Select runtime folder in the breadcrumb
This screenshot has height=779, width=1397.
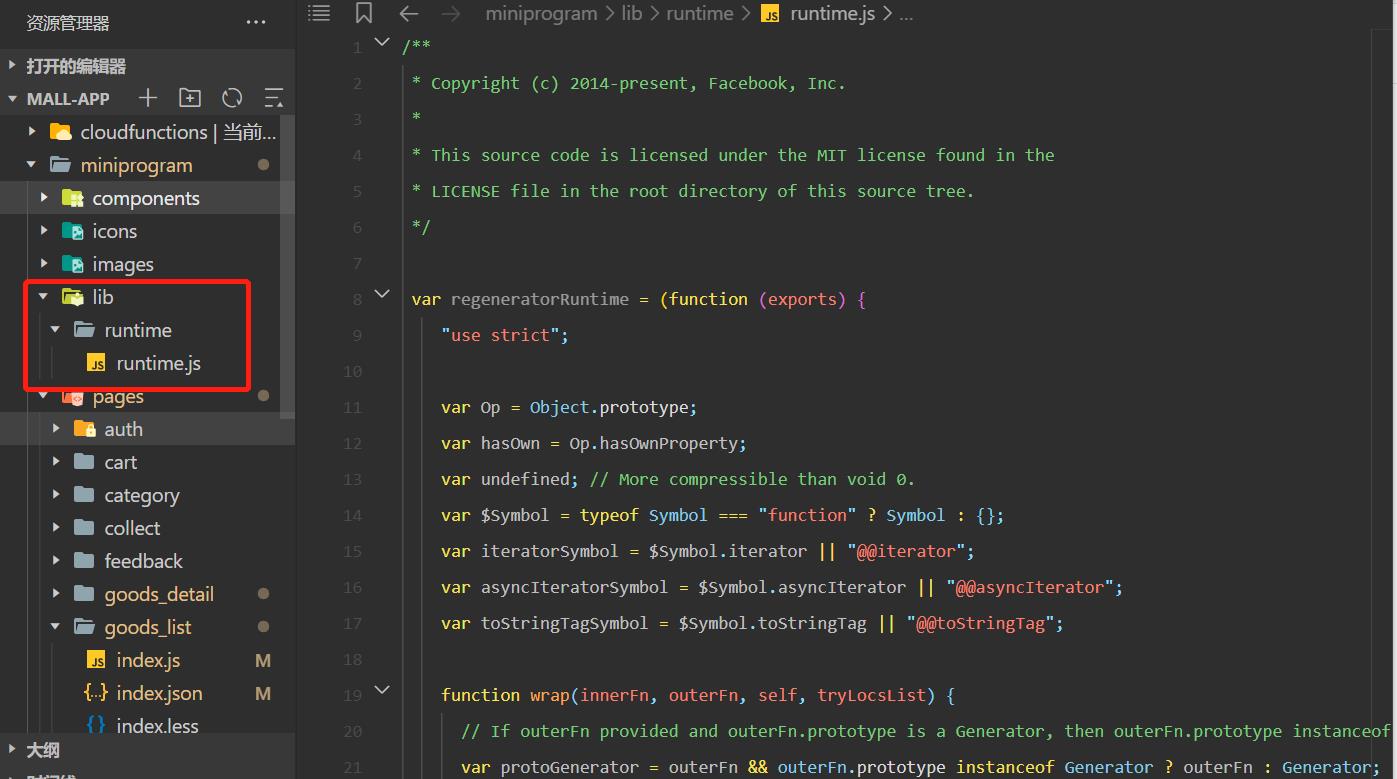pos(699,14)
